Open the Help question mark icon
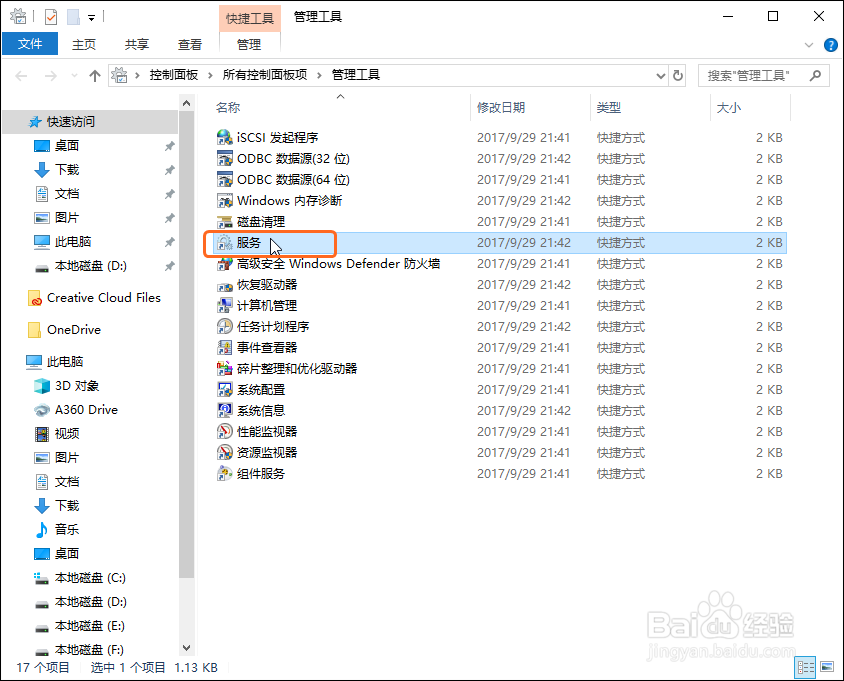 (x=832, y=44)
